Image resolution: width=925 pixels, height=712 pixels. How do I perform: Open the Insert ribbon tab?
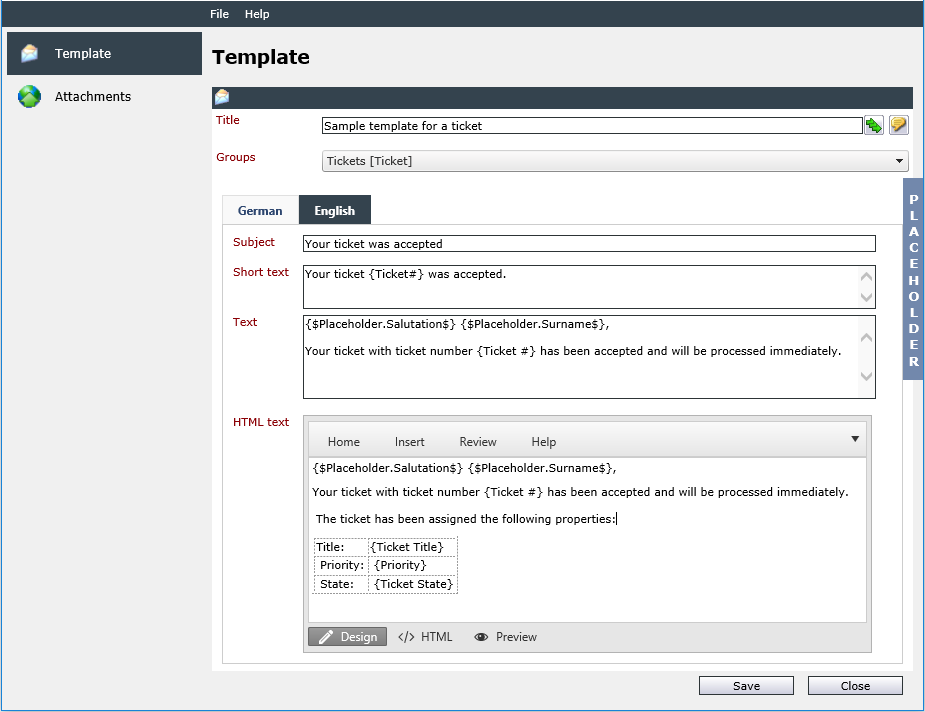point(409,442)
